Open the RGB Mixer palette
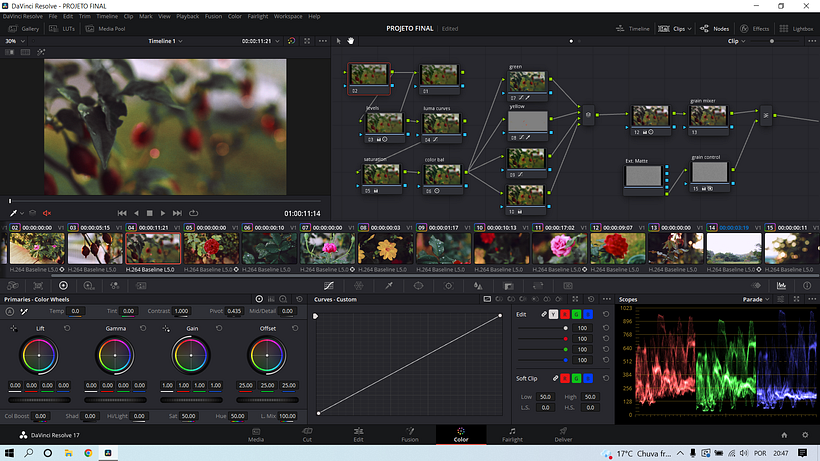 115,286
